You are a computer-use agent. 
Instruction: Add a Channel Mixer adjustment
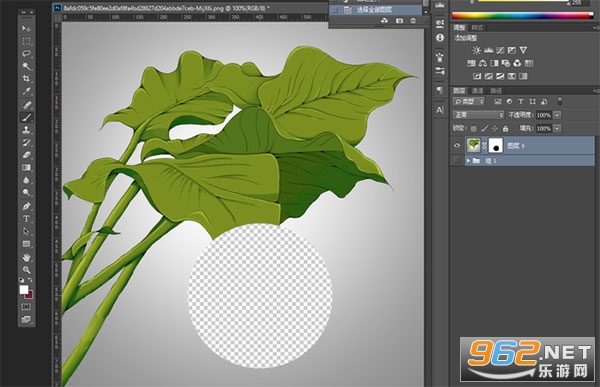517,63
